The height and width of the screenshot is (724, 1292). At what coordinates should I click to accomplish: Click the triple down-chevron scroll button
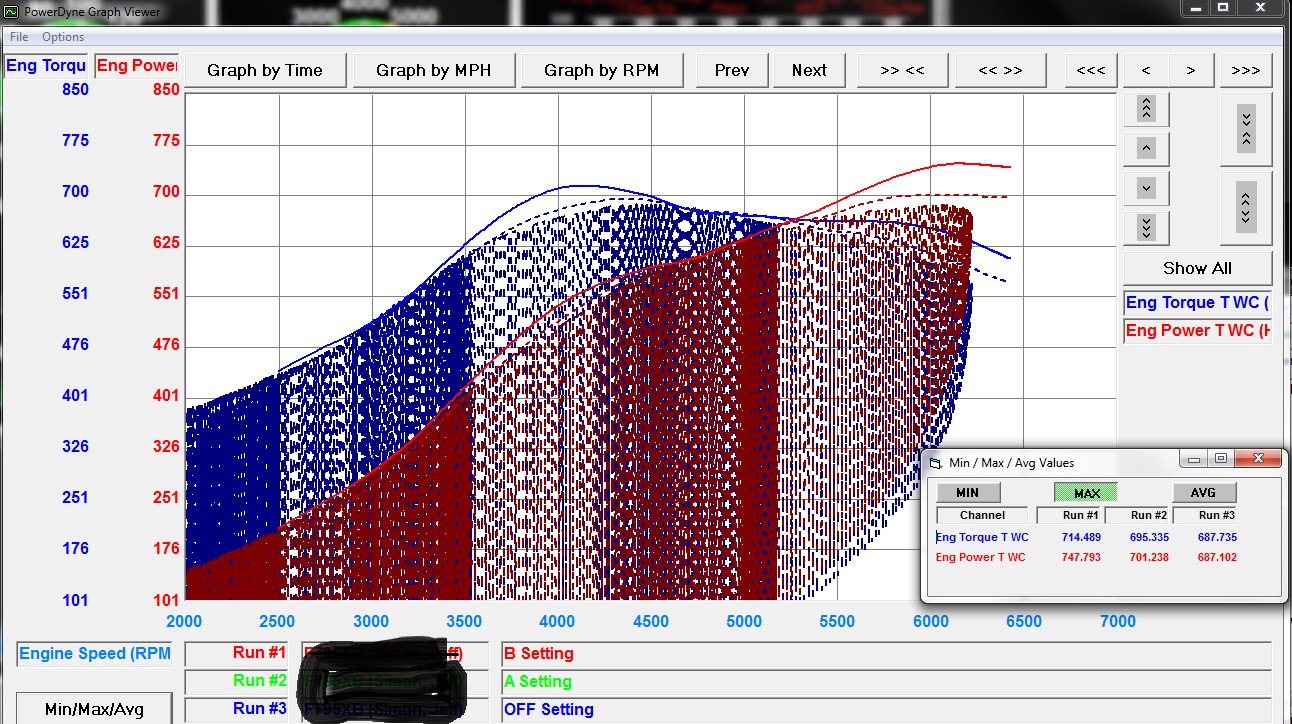pos(1146,227)
